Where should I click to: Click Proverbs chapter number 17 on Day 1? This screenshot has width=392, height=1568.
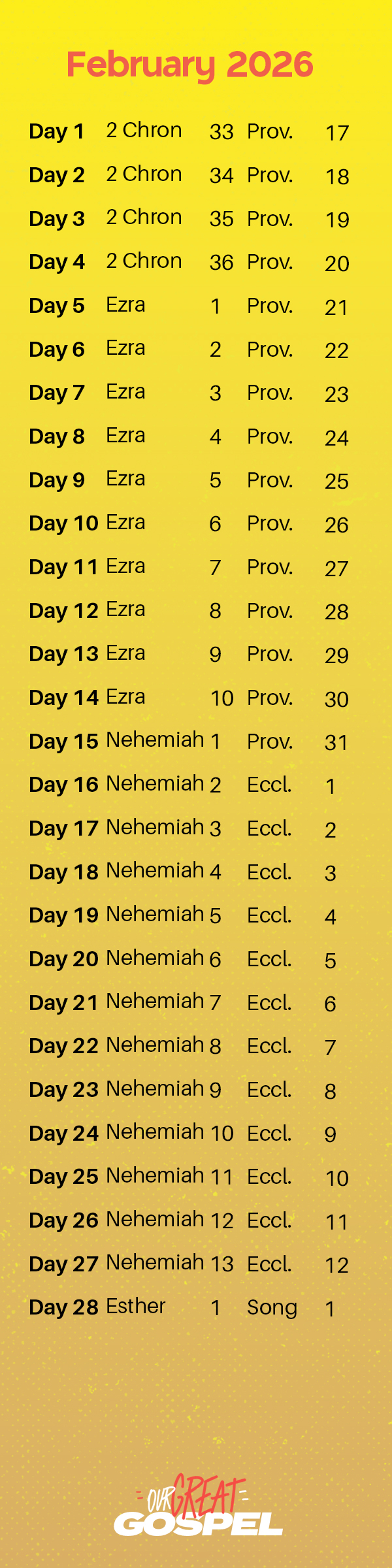point(337,133)
